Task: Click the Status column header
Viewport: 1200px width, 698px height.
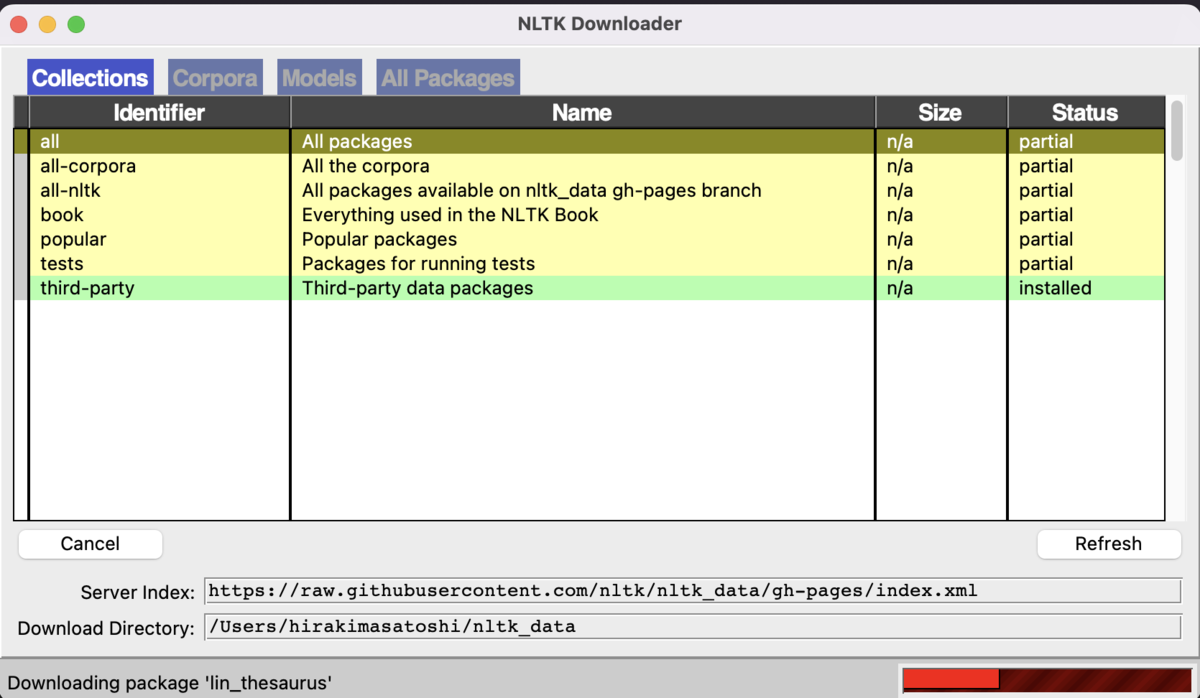Action: tap(1085, 112)
